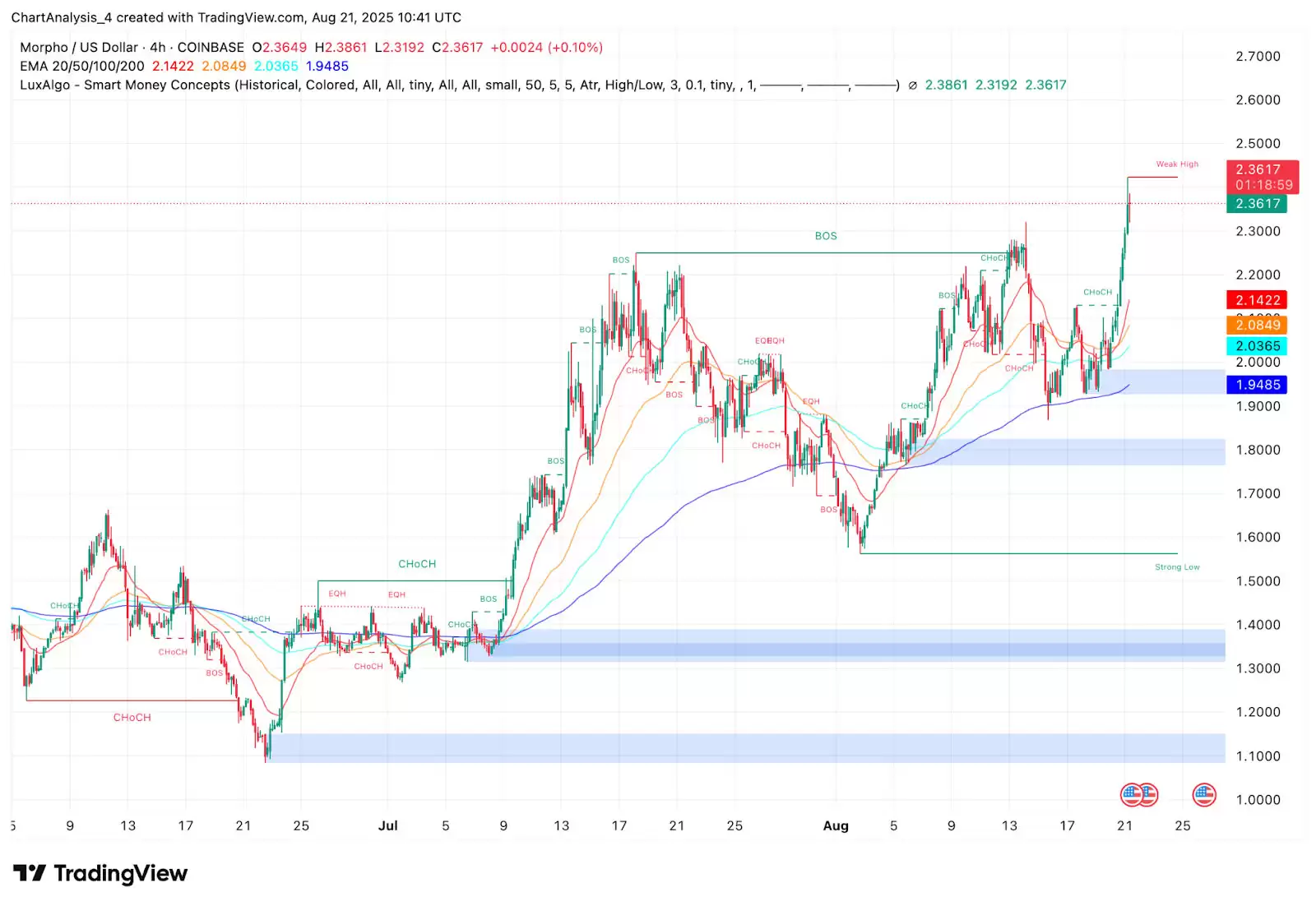Click the 4h timeframe in the title

(157, 48)
